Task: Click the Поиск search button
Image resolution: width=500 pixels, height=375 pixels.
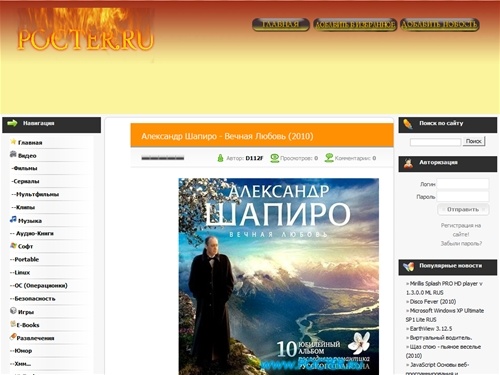Action: (x=474, y=141)
